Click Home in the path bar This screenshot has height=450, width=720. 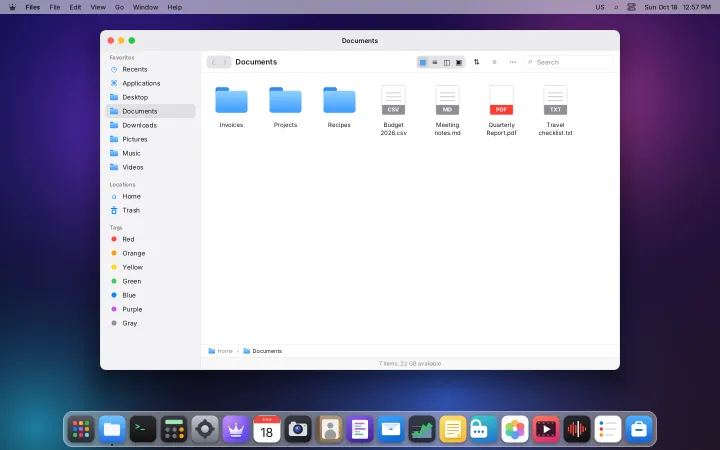coord(220,351)
